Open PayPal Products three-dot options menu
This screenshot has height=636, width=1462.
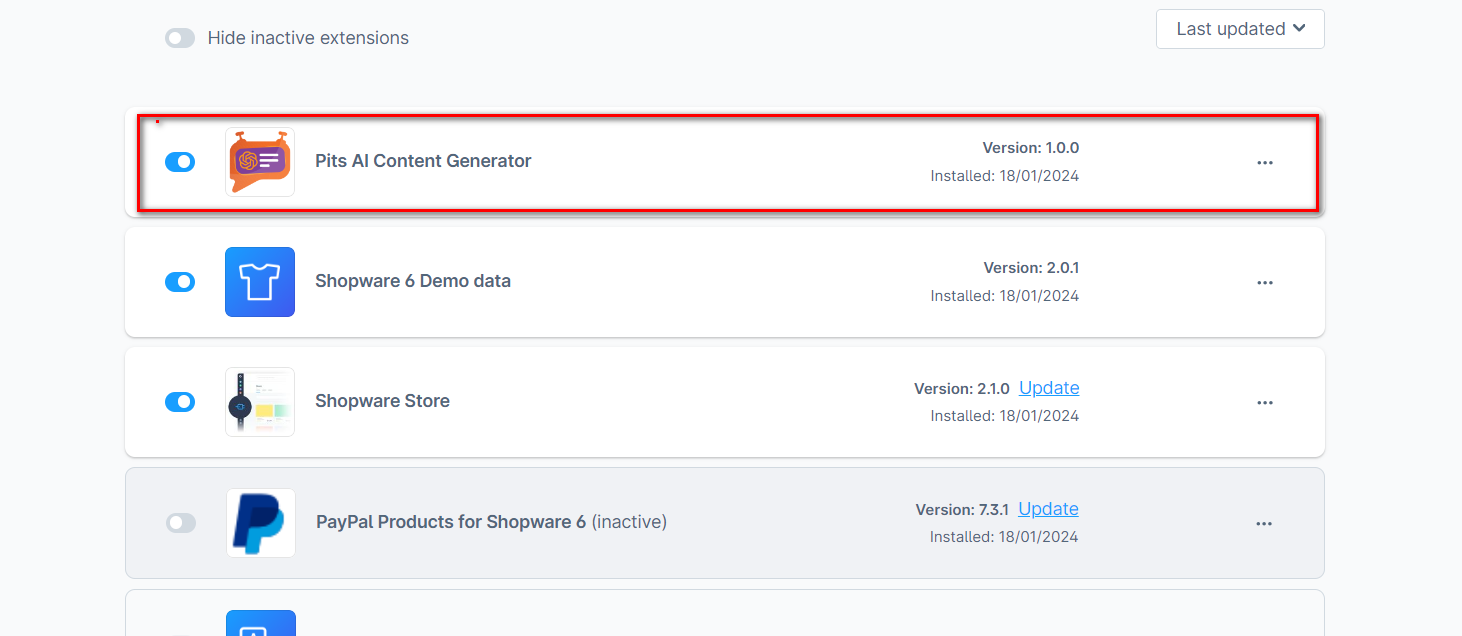pyautogui.click(x=1264, y=524)
